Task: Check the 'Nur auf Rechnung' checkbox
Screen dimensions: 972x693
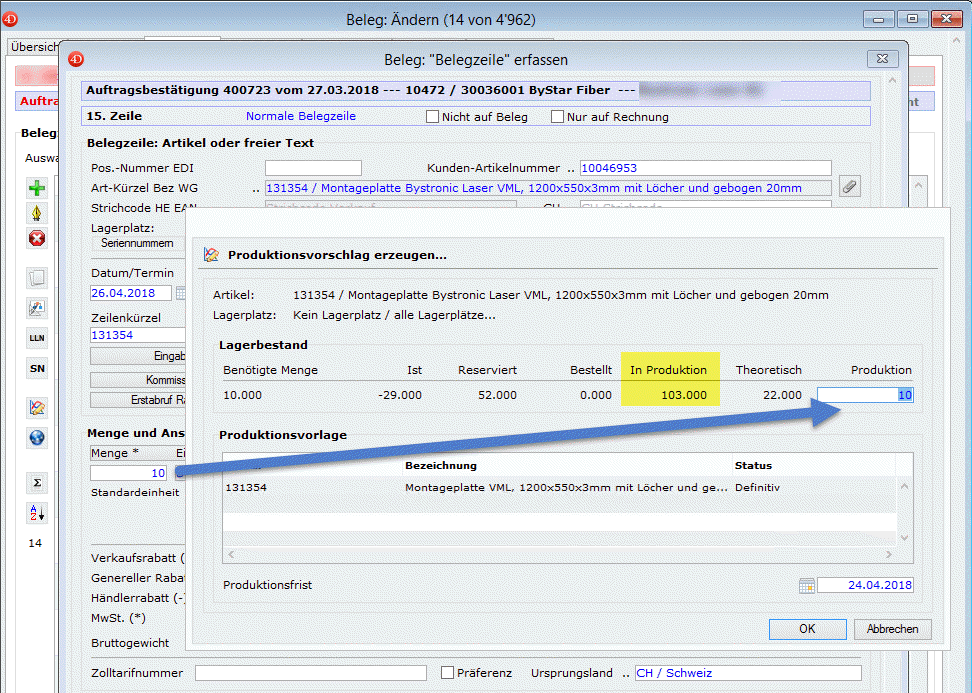Action: point(558,117)
